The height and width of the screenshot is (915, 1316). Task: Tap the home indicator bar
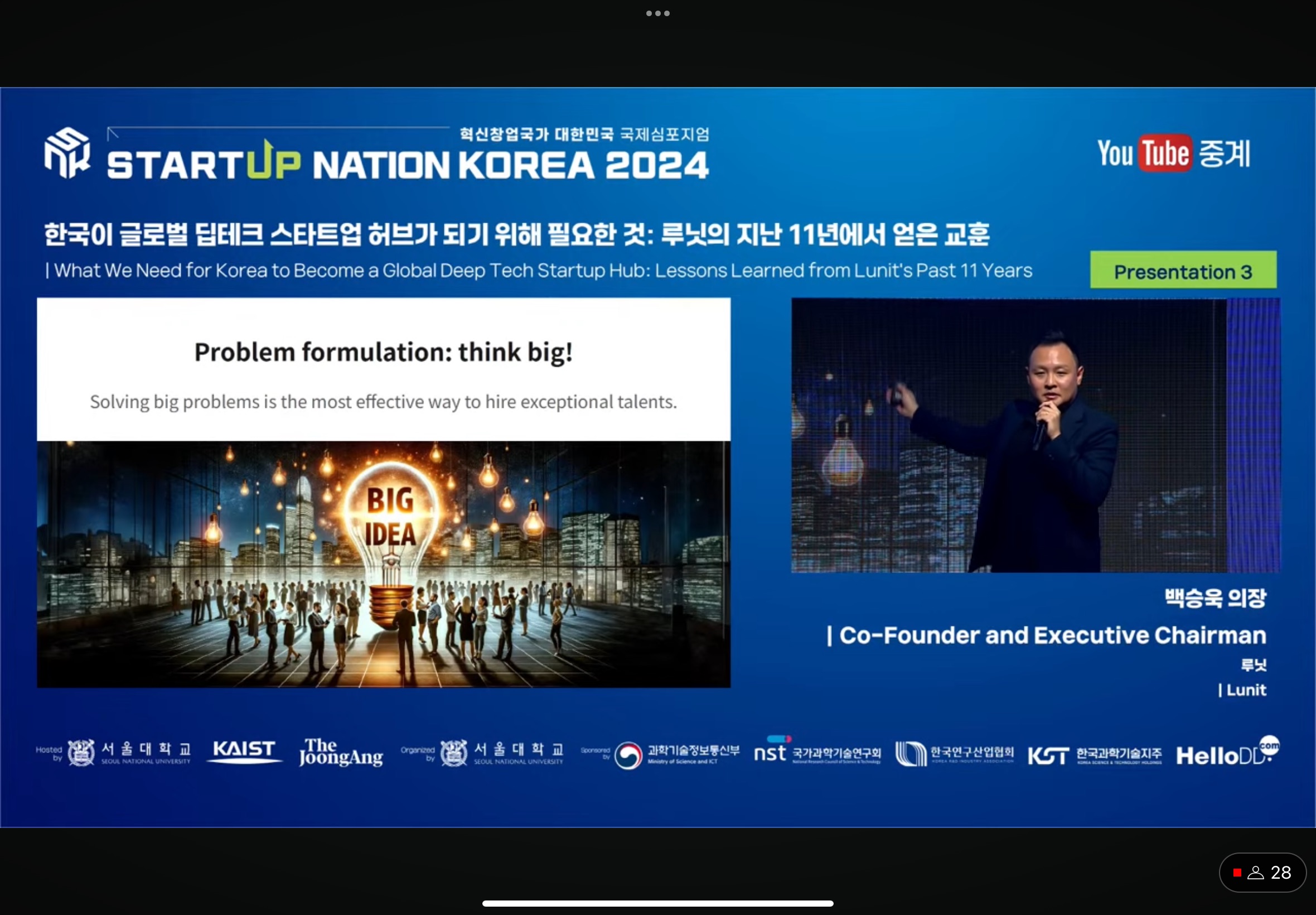point(657,903)
